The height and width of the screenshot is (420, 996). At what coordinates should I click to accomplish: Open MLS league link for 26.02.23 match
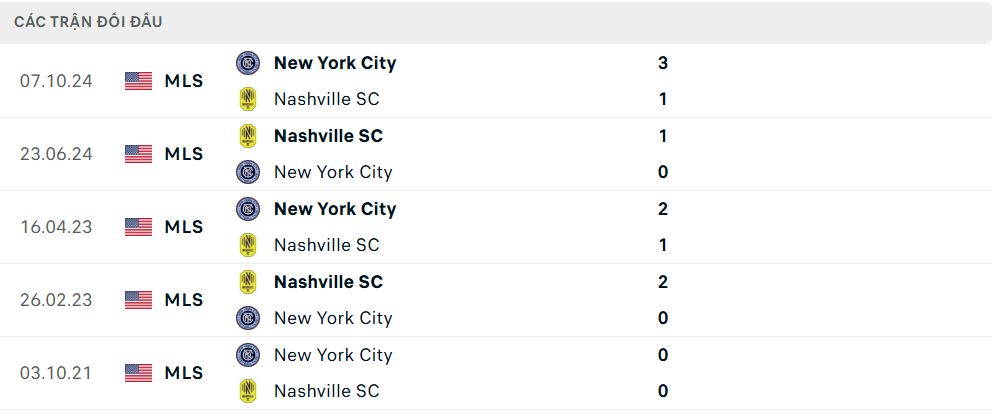tap(184, 300)
